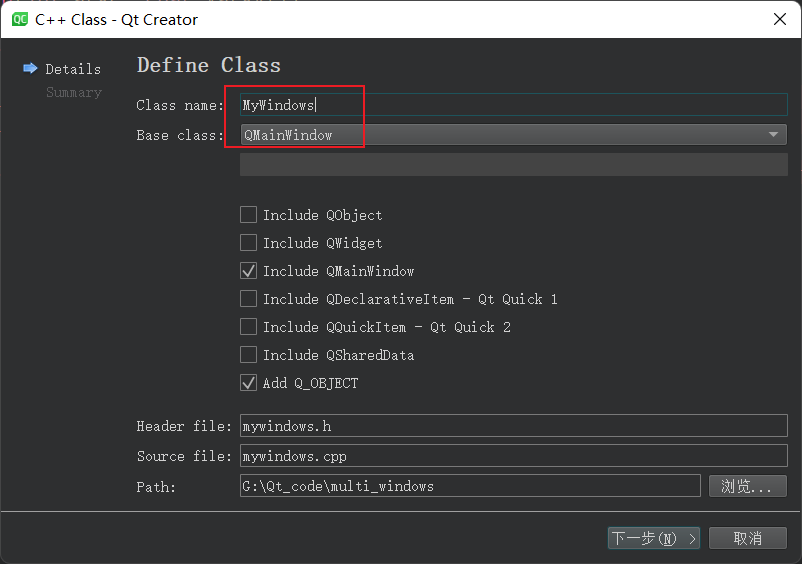Close the C++ Class dialog window

pyautogui.click(x=779, y=19)
